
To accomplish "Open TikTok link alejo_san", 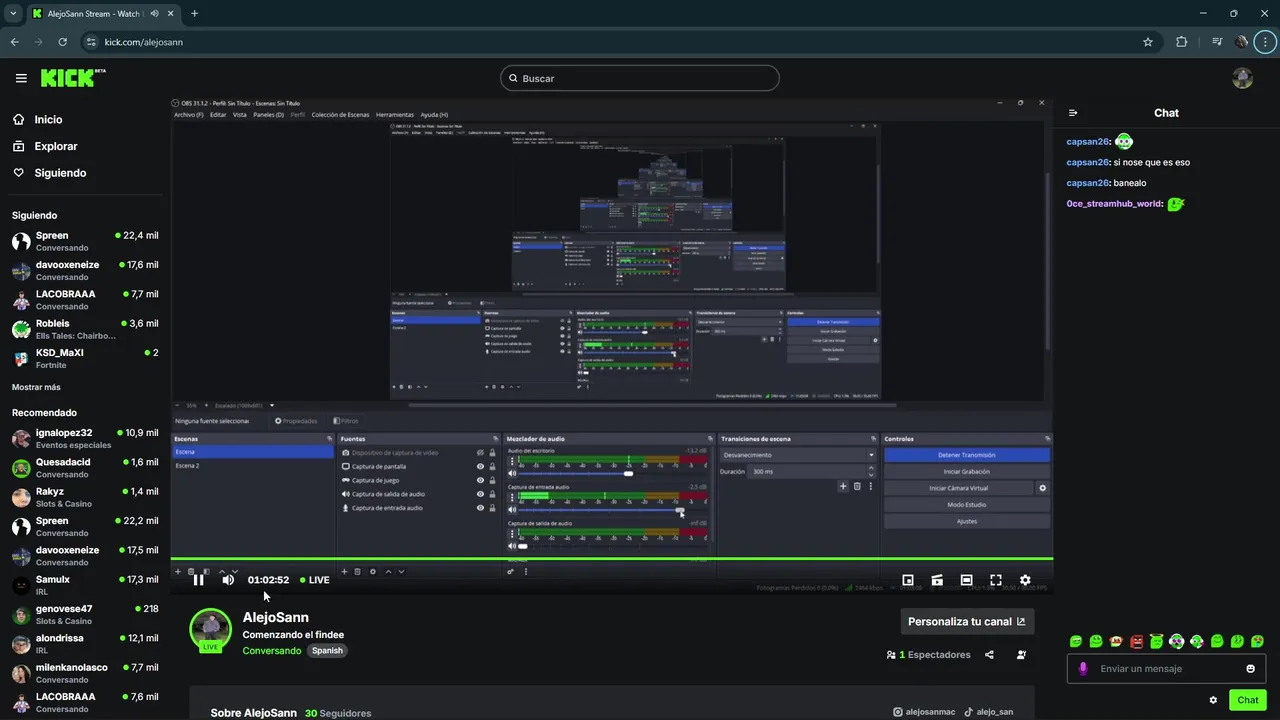I will [988, 712].
